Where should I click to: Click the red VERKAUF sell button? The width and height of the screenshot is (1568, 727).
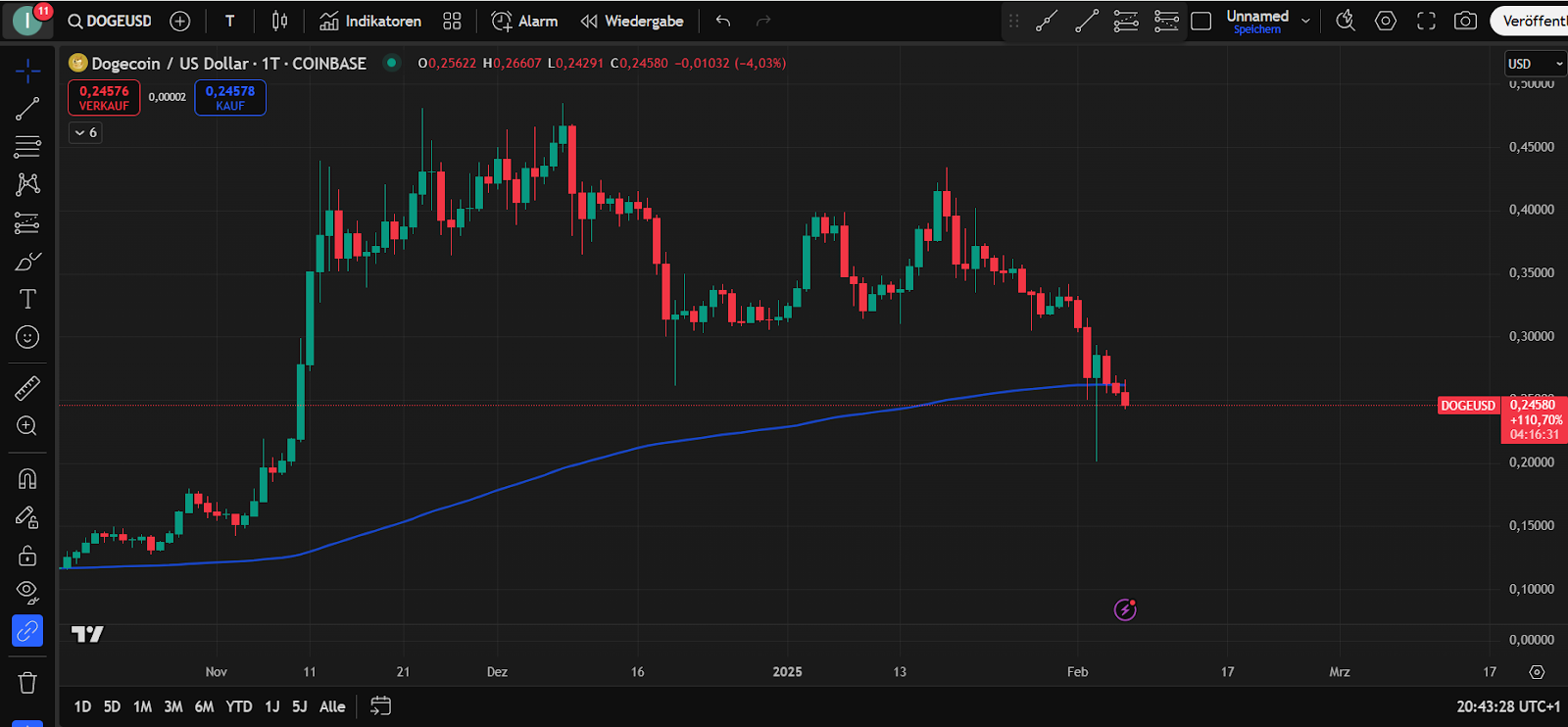click(104, 97)
